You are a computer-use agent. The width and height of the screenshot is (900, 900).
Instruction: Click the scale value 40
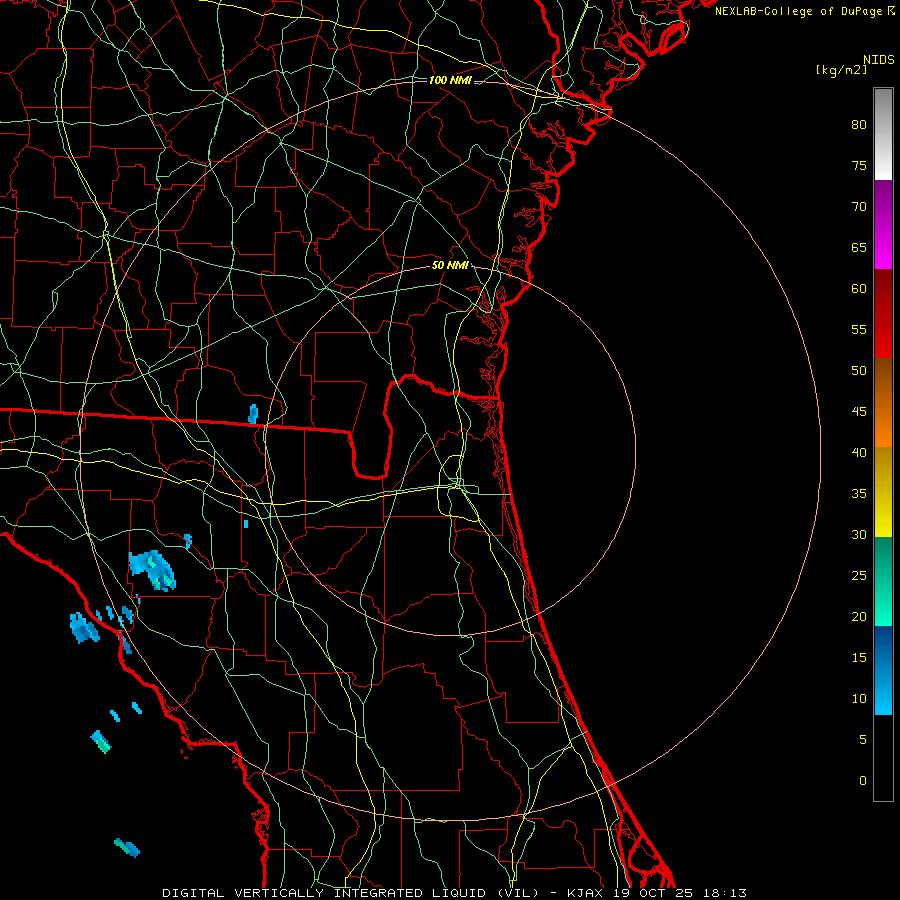pos(859,452)
